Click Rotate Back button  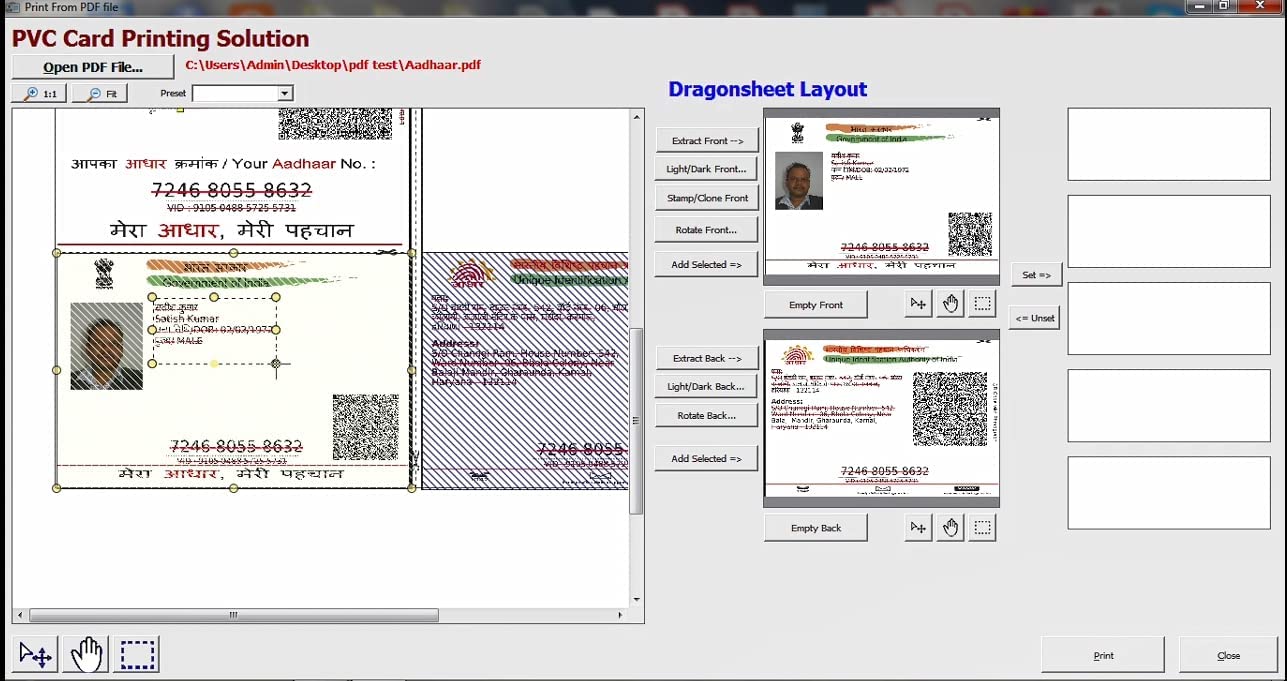(x=707, y=415)
